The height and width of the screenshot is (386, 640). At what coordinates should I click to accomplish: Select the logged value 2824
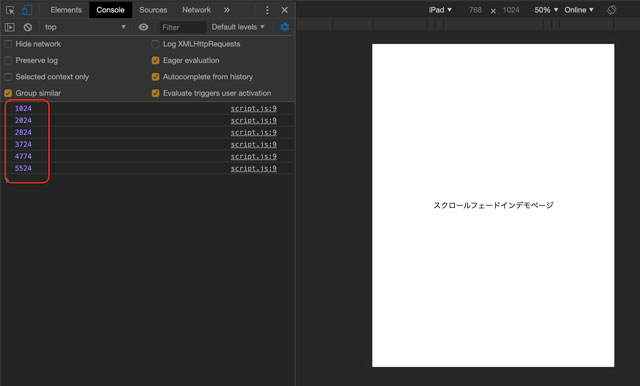pos(23,133)
